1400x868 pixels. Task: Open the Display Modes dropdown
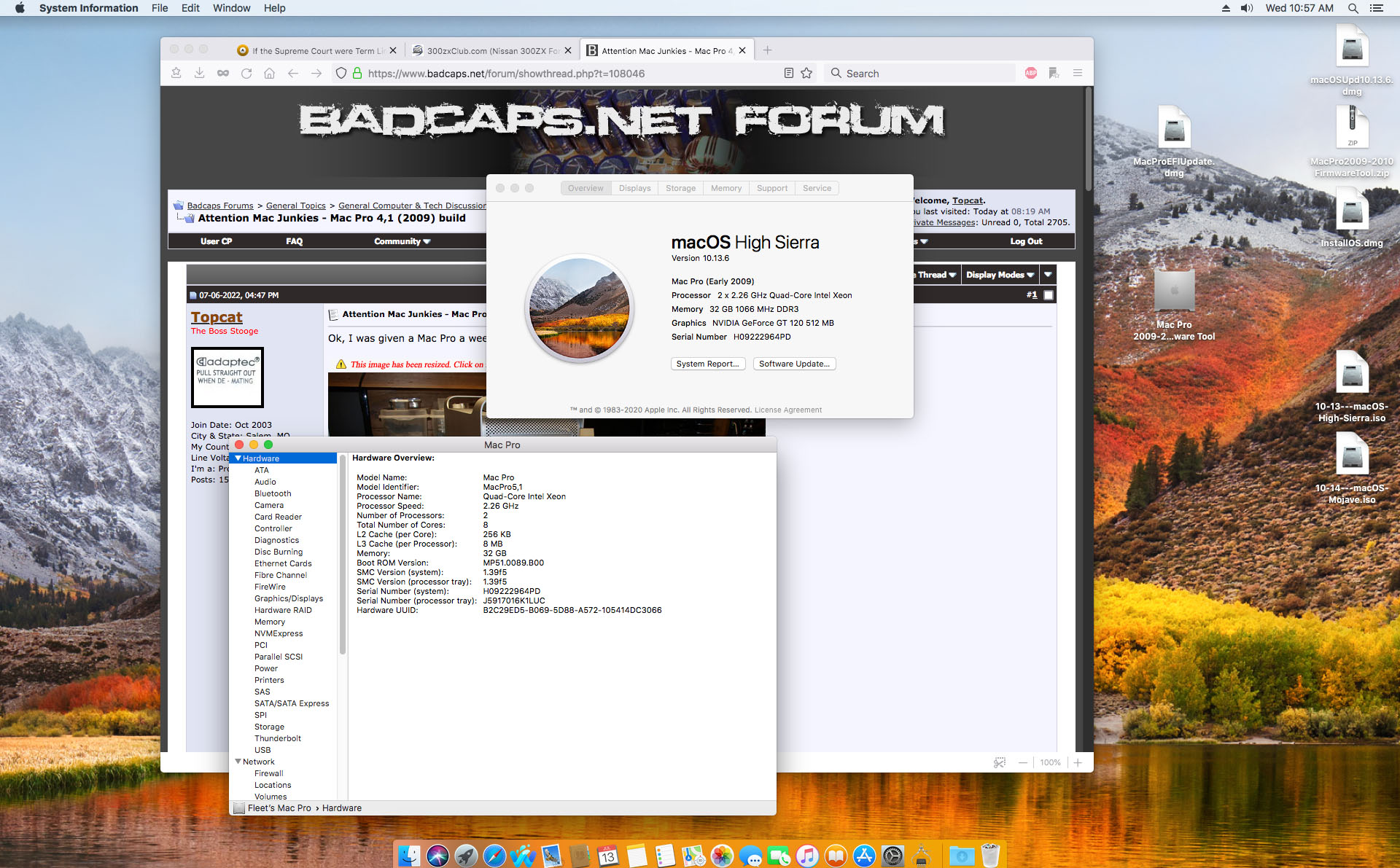tap(1000, 275)
